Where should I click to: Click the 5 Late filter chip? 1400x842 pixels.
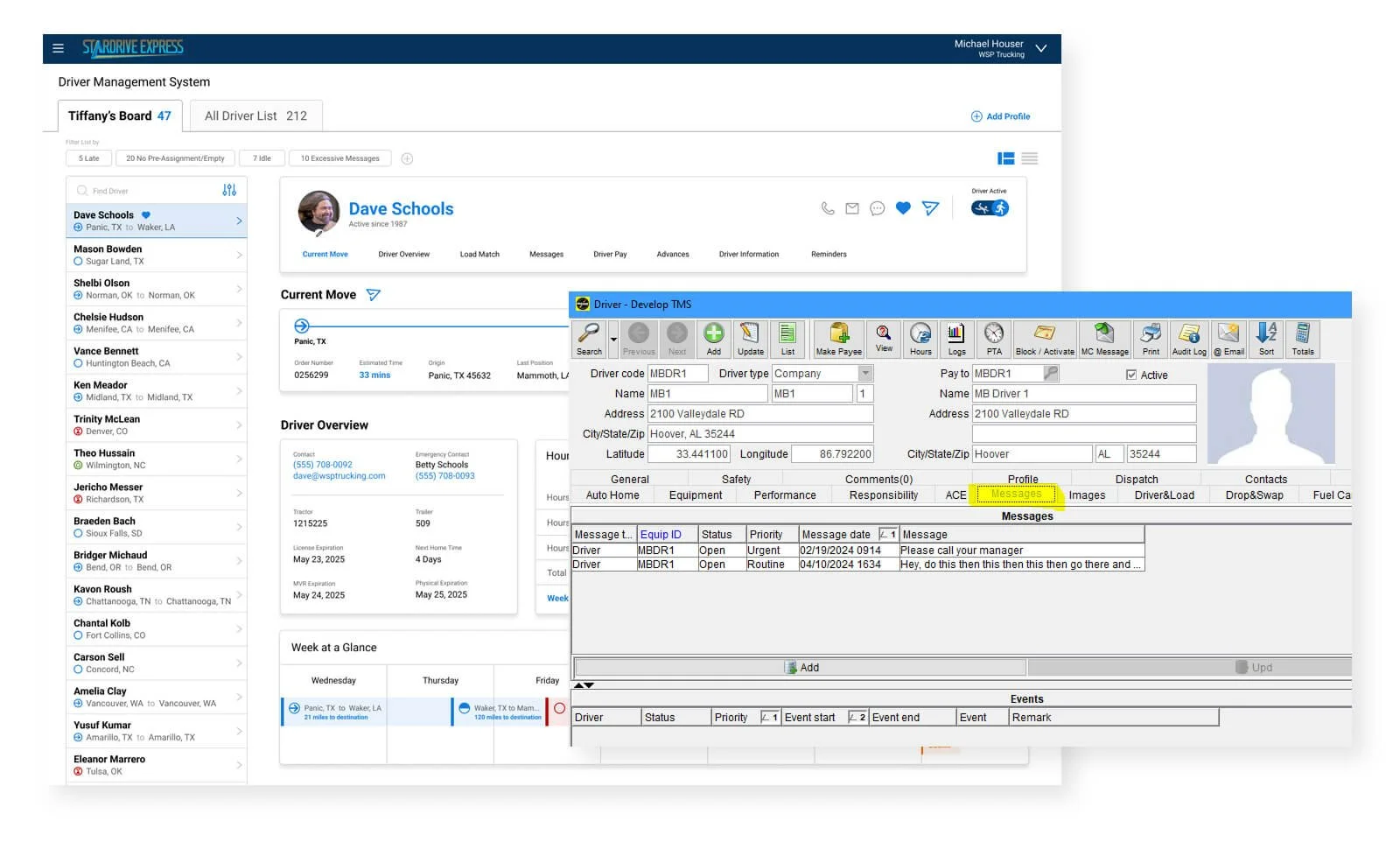pos(88,158)
